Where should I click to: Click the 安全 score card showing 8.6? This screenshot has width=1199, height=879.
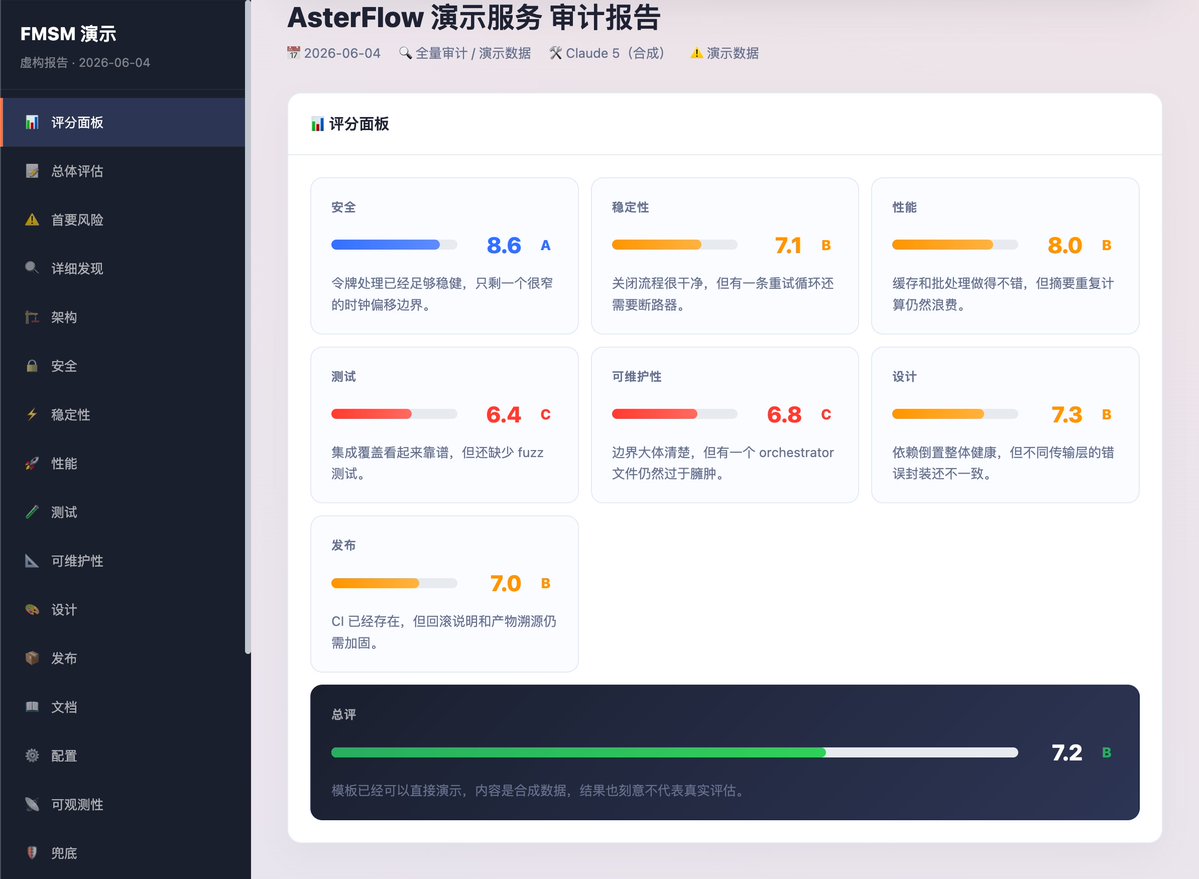pos(444,256)
